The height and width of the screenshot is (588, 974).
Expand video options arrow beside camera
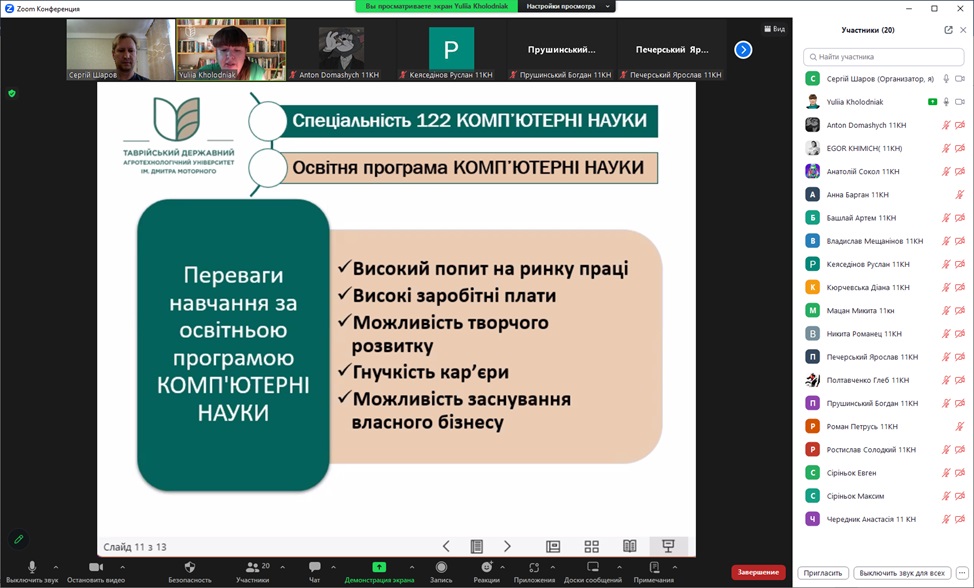coord(122,567)
